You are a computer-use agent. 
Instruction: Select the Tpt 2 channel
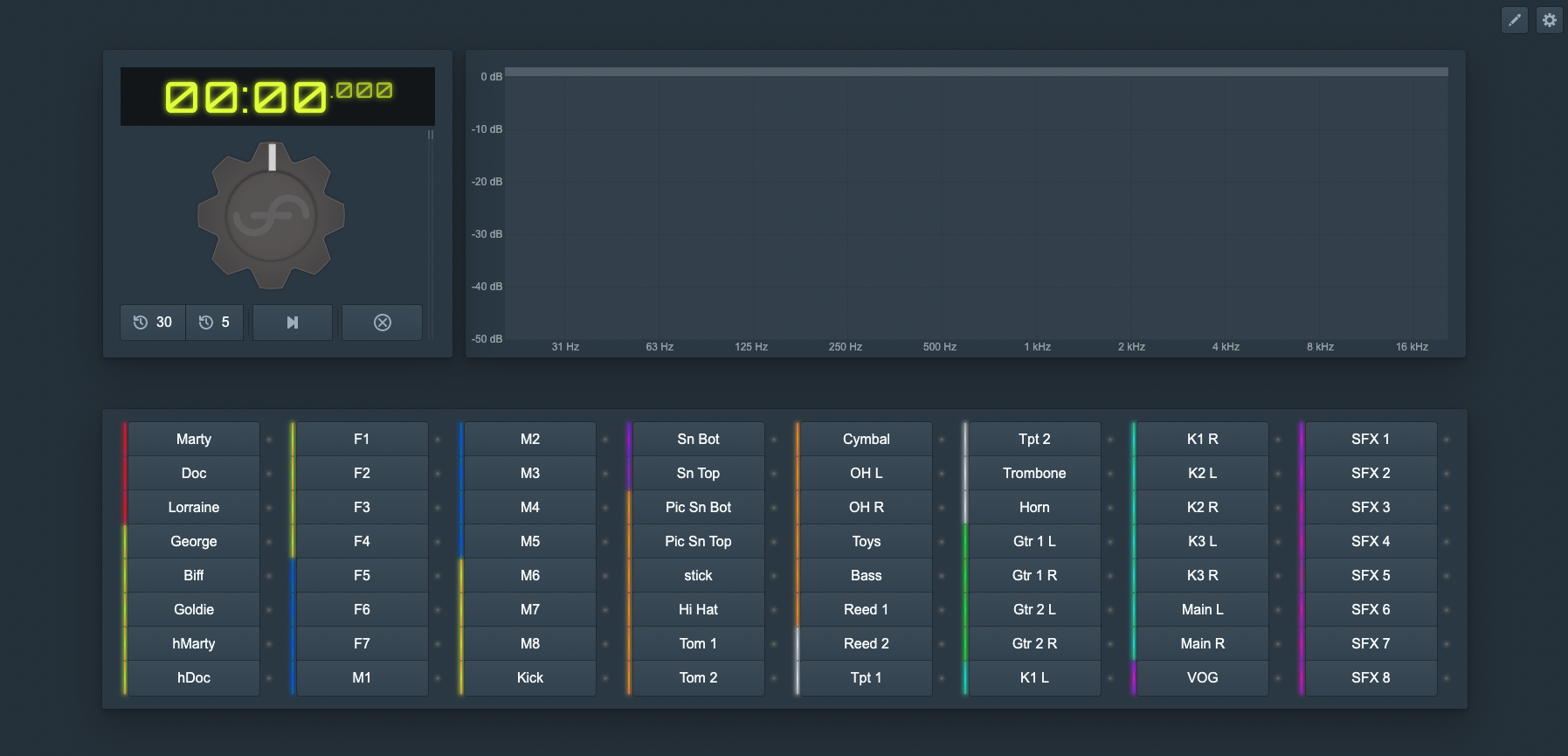click(1034, 439)
